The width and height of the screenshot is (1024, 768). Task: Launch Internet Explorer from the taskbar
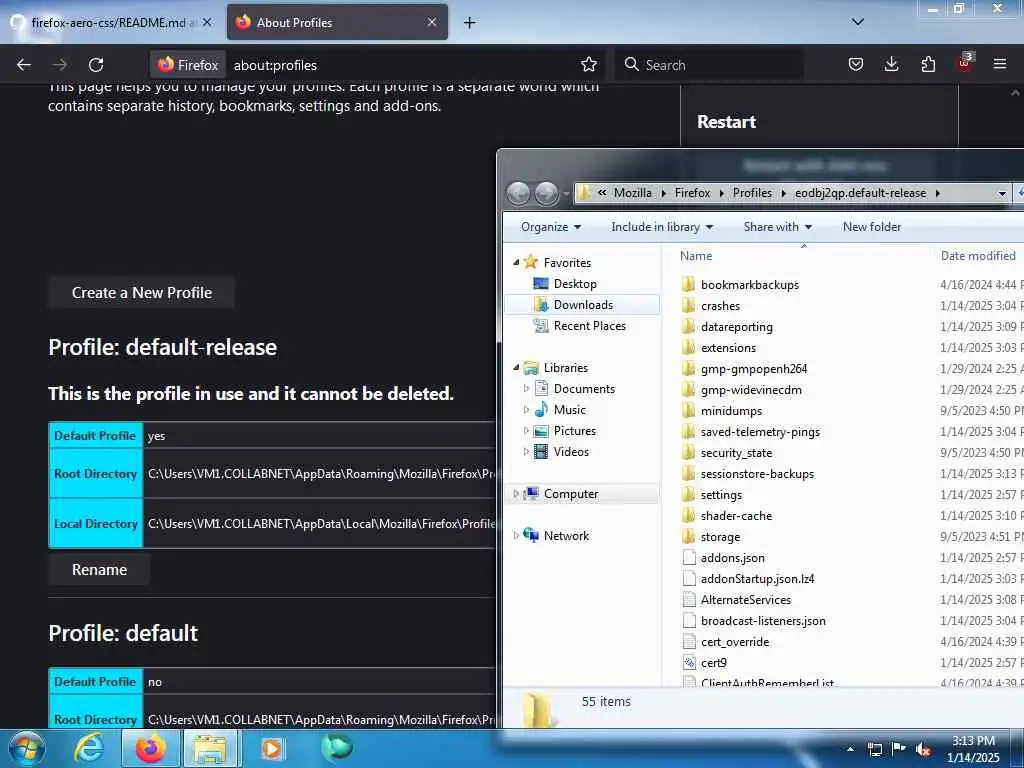(x=88, y=748)
